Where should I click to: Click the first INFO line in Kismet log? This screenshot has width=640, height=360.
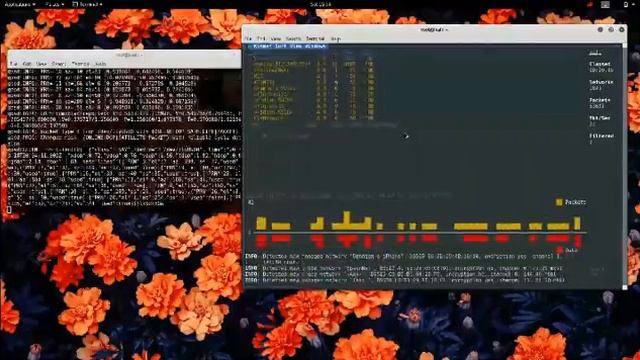coord(404,259)
